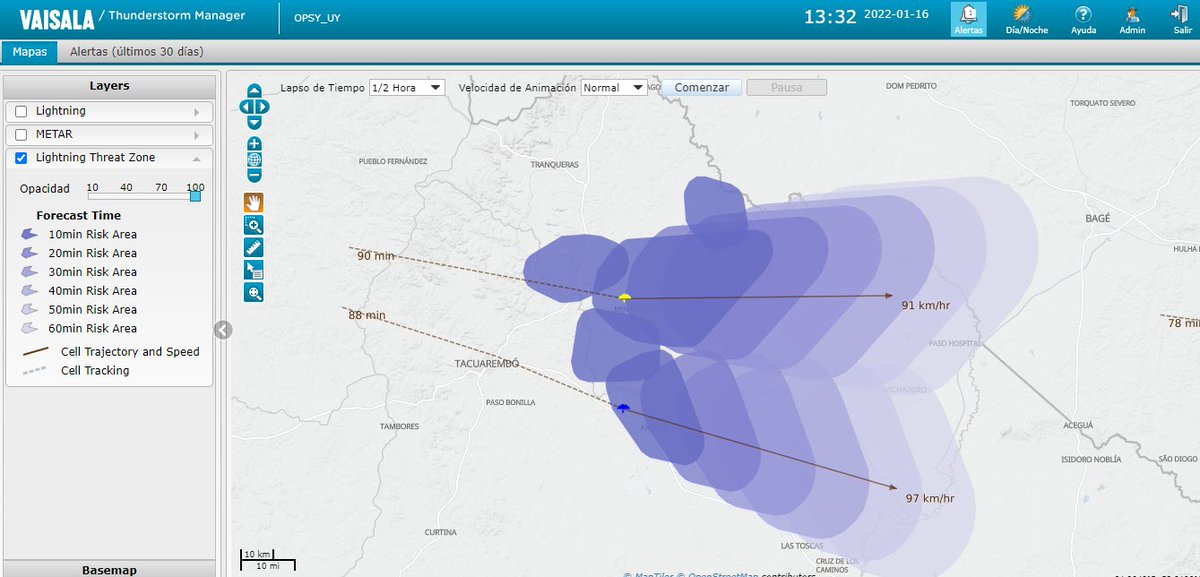
Task: Pan the map right
Action: pos(262,106)
